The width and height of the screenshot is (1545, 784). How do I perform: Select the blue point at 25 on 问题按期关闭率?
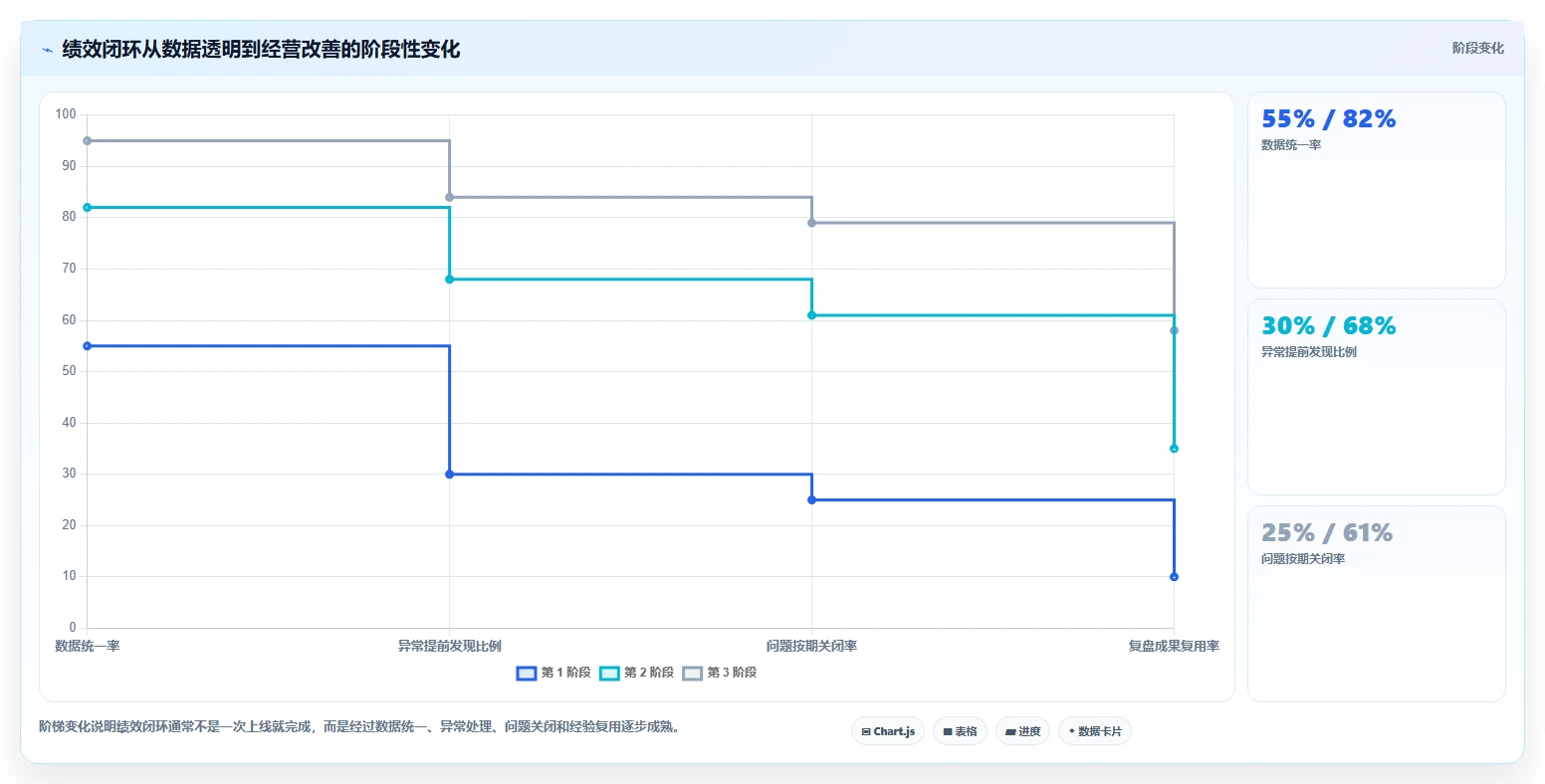coord(812,499)
